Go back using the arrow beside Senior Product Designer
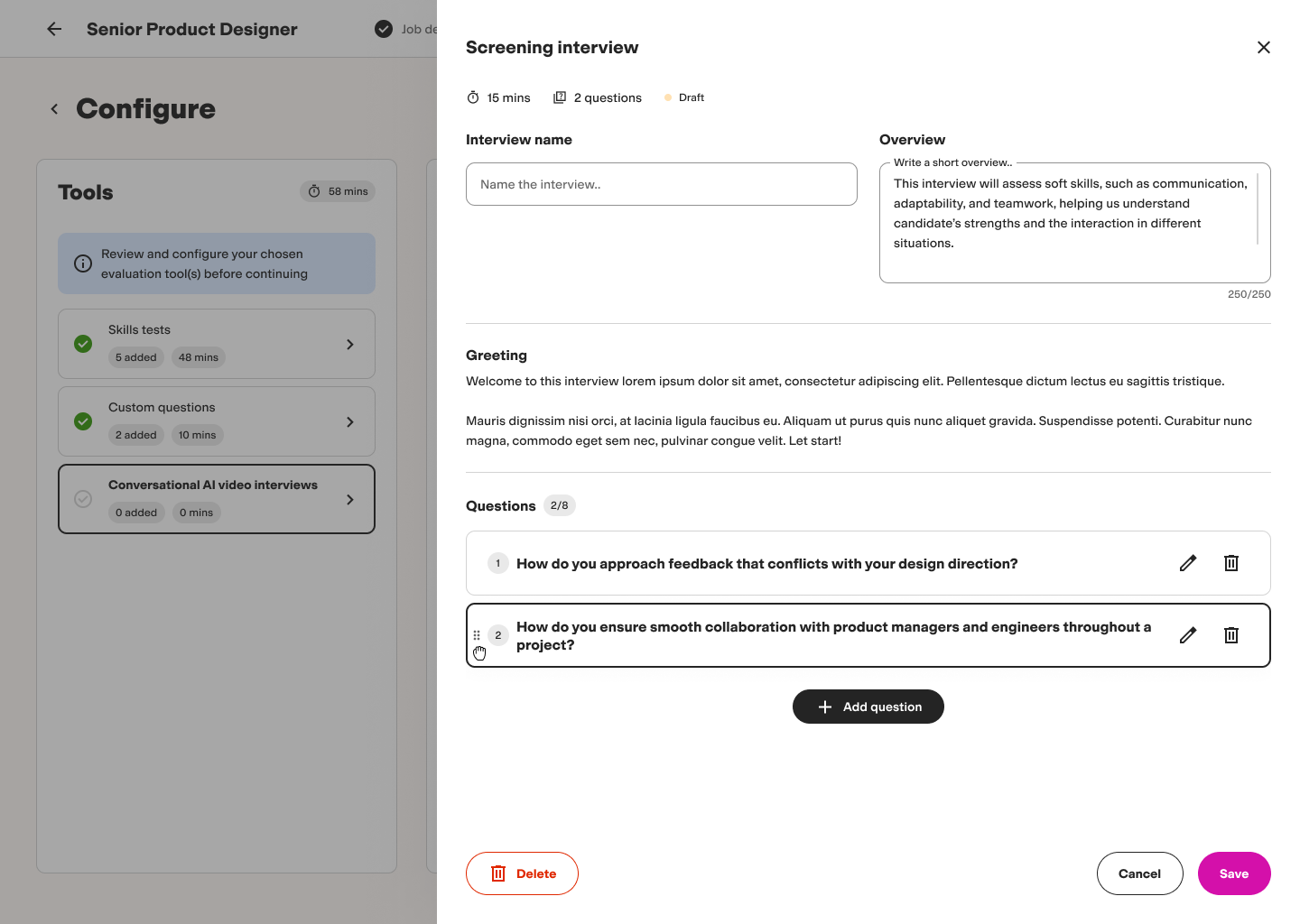Viewport: 1300px width, 924px height. [x=54, y=29]
